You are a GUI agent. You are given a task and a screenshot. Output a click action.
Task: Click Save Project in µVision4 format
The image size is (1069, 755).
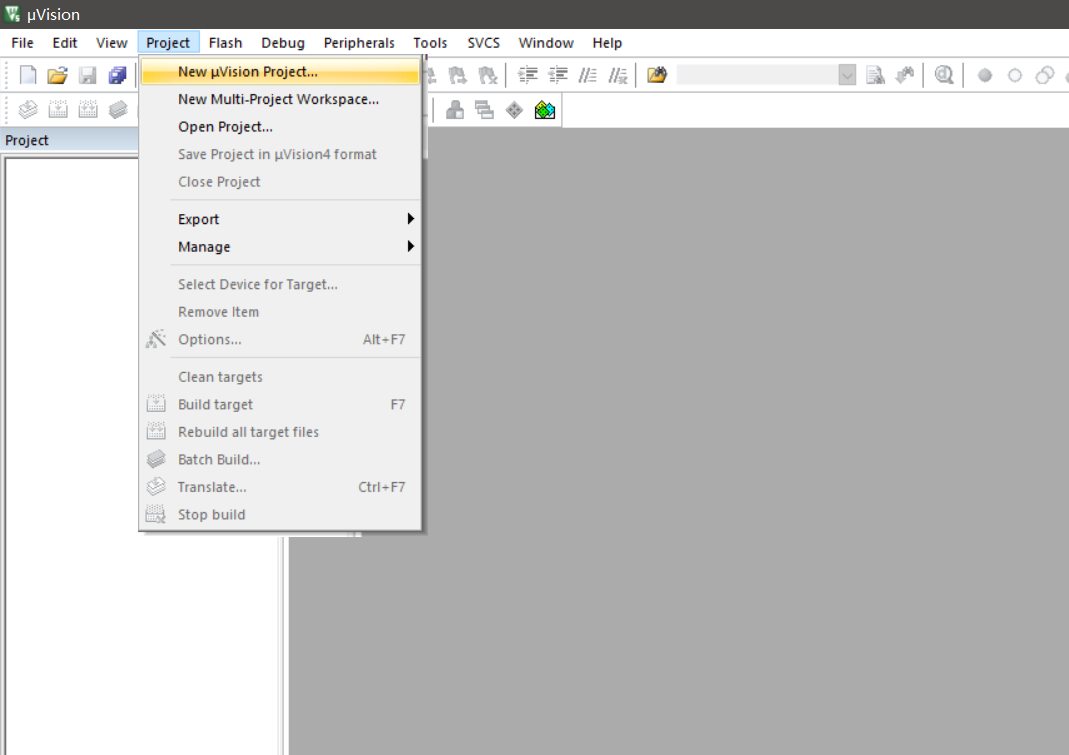280,154
